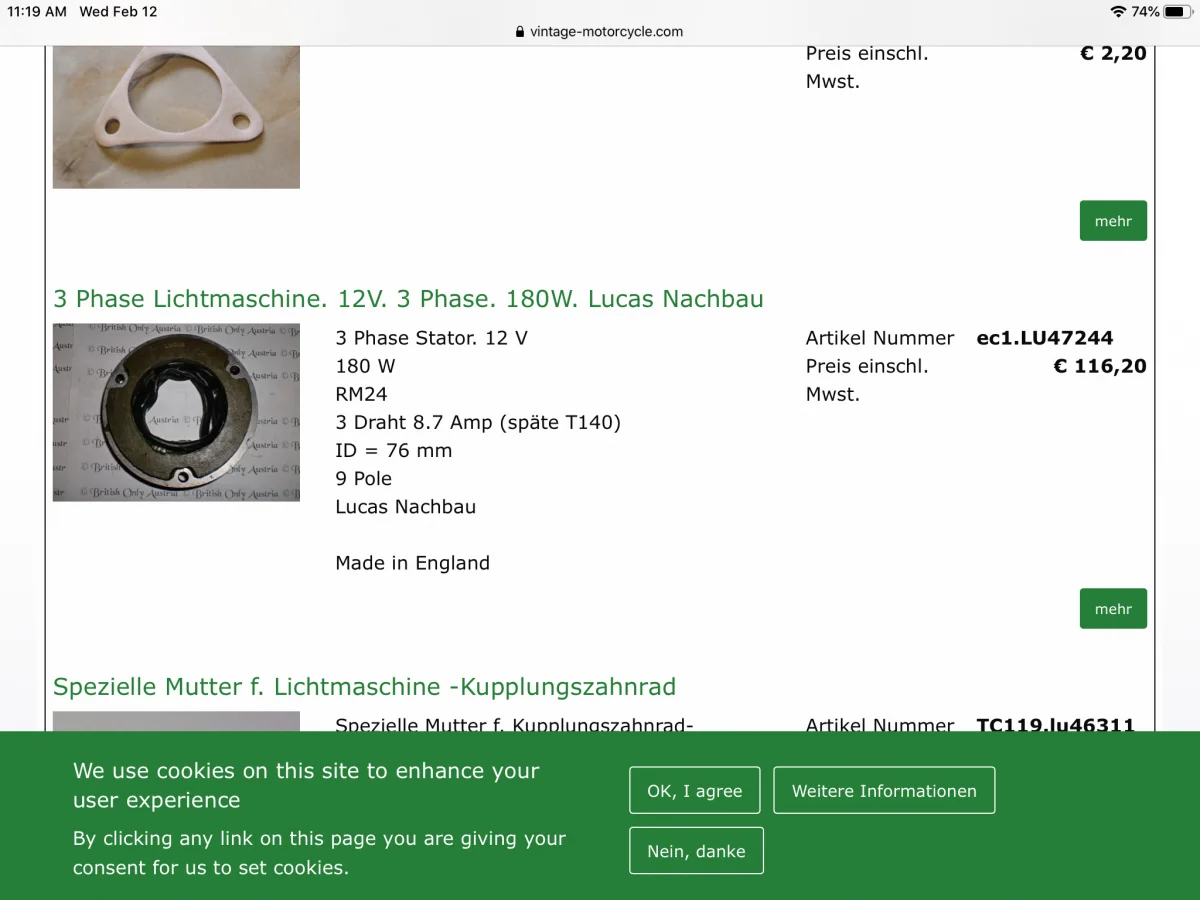
Task: Open the vintage-motorcycle.com address bar
Action: click(599, 31)
